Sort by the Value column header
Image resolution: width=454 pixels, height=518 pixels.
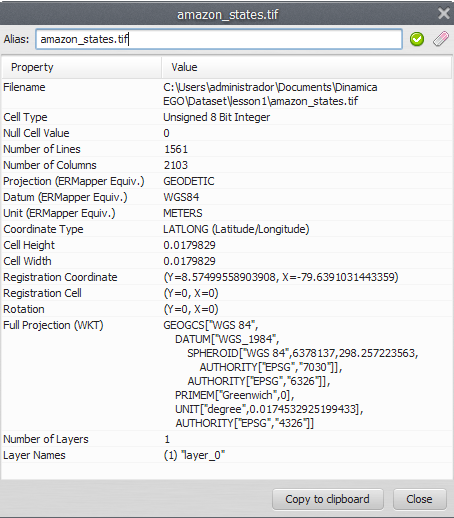click(307, 67)
